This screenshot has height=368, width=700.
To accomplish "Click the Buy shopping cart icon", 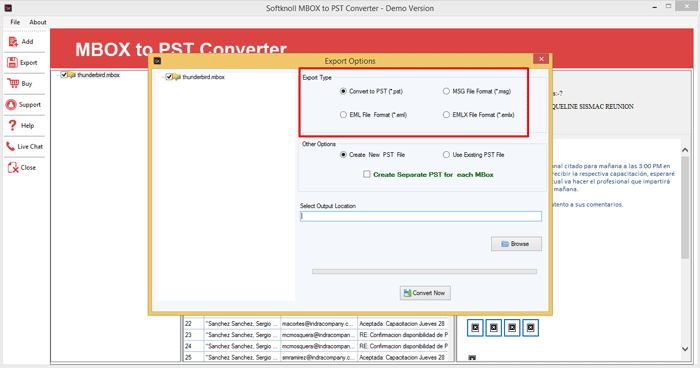I will (13, 84).
